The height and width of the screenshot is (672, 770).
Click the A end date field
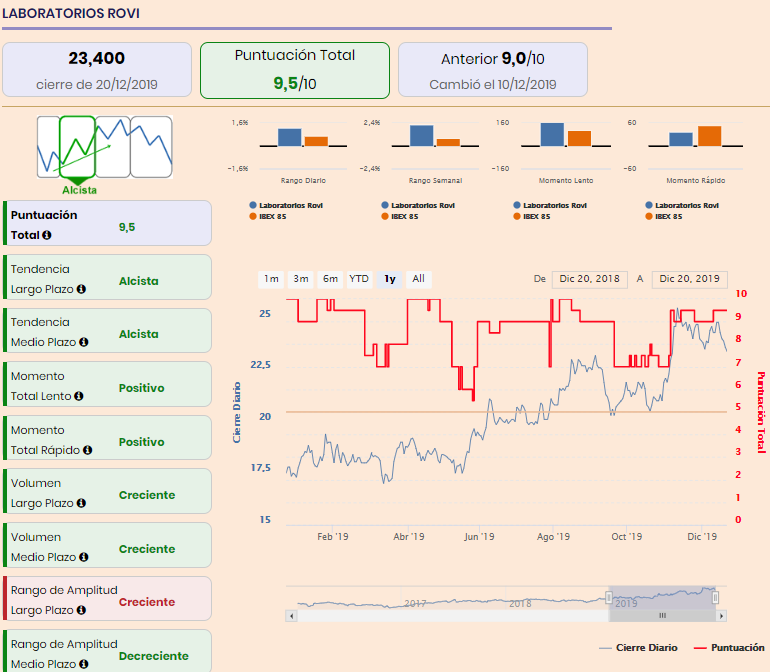(x=689, y=279)
